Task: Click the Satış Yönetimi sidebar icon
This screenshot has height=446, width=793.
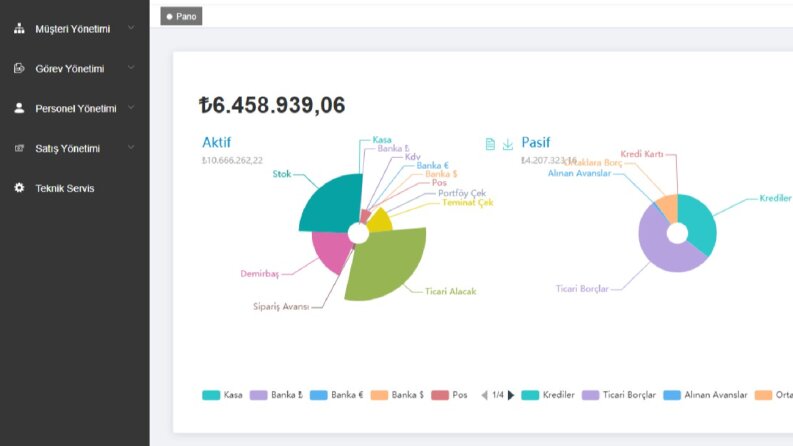Action: (19, 148)
